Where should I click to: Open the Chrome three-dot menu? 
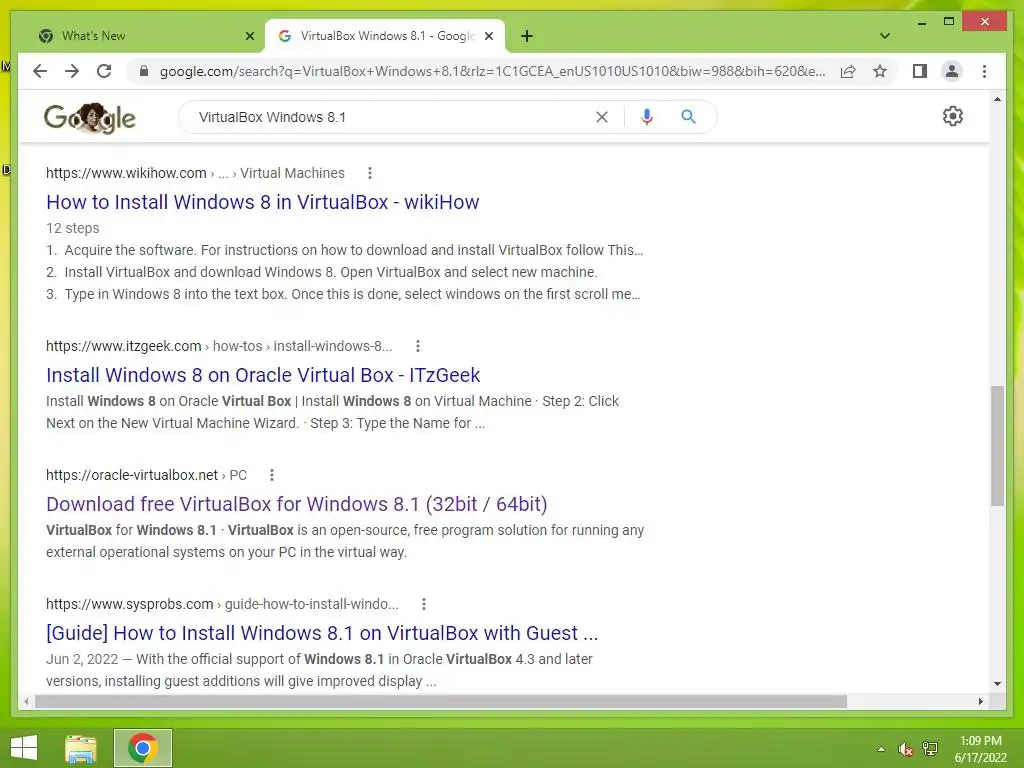[984, 71]
